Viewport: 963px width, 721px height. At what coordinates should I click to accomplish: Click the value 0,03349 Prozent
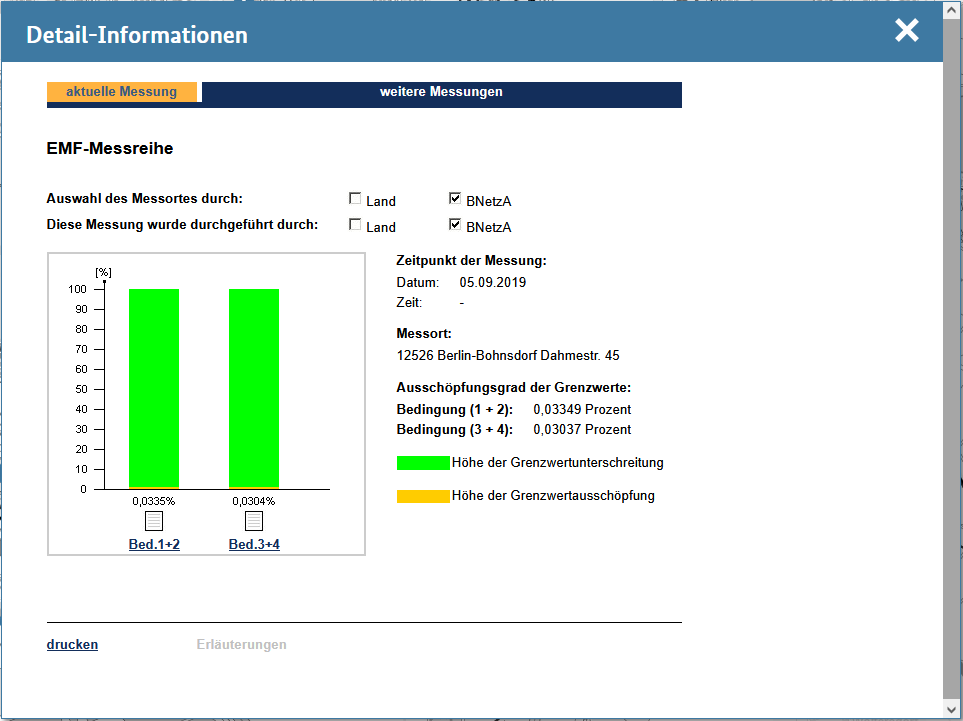[x=582, y=410]
